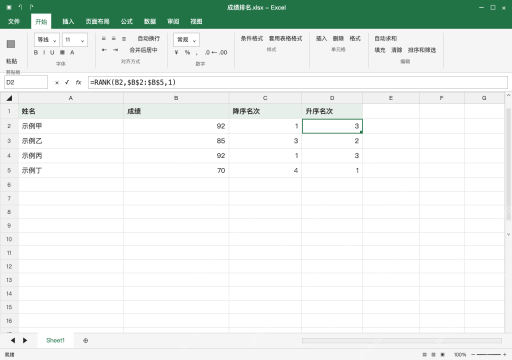Apply the % percent style
Image resolution: width=512 pixels, height=360 pixels.
pos(187,52)
